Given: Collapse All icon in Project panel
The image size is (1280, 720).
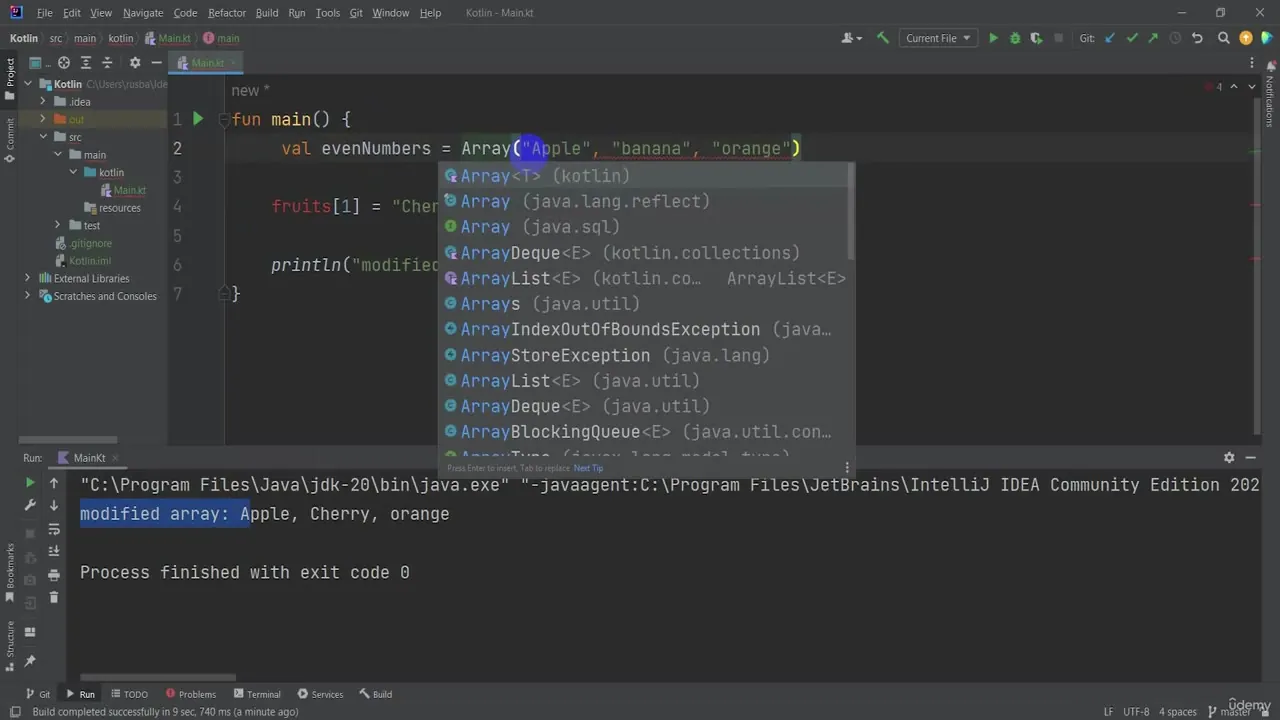Looking at the screenshot, I should (107, 62).
